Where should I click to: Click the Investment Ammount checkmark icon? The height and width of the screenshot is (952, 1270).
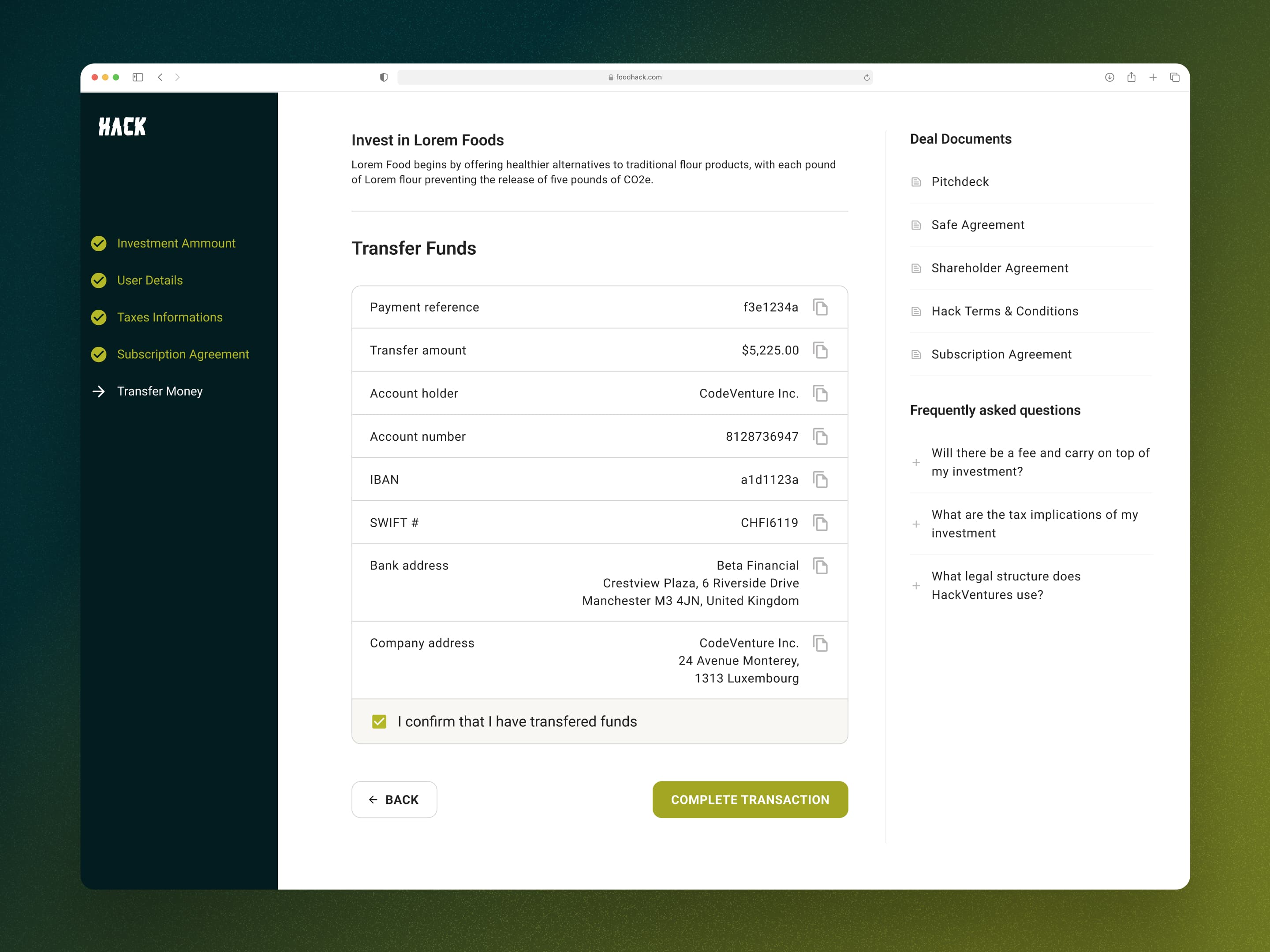click(99, 243)
